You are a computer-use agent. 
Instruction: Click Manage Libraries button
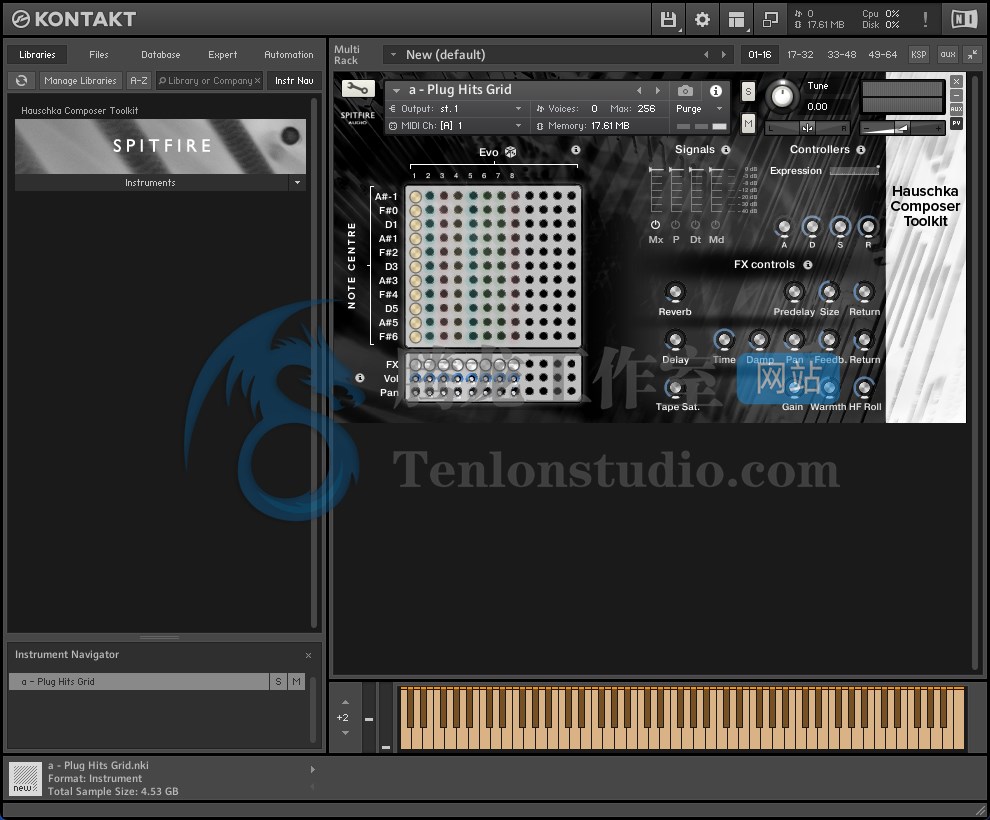click(80, 81)
